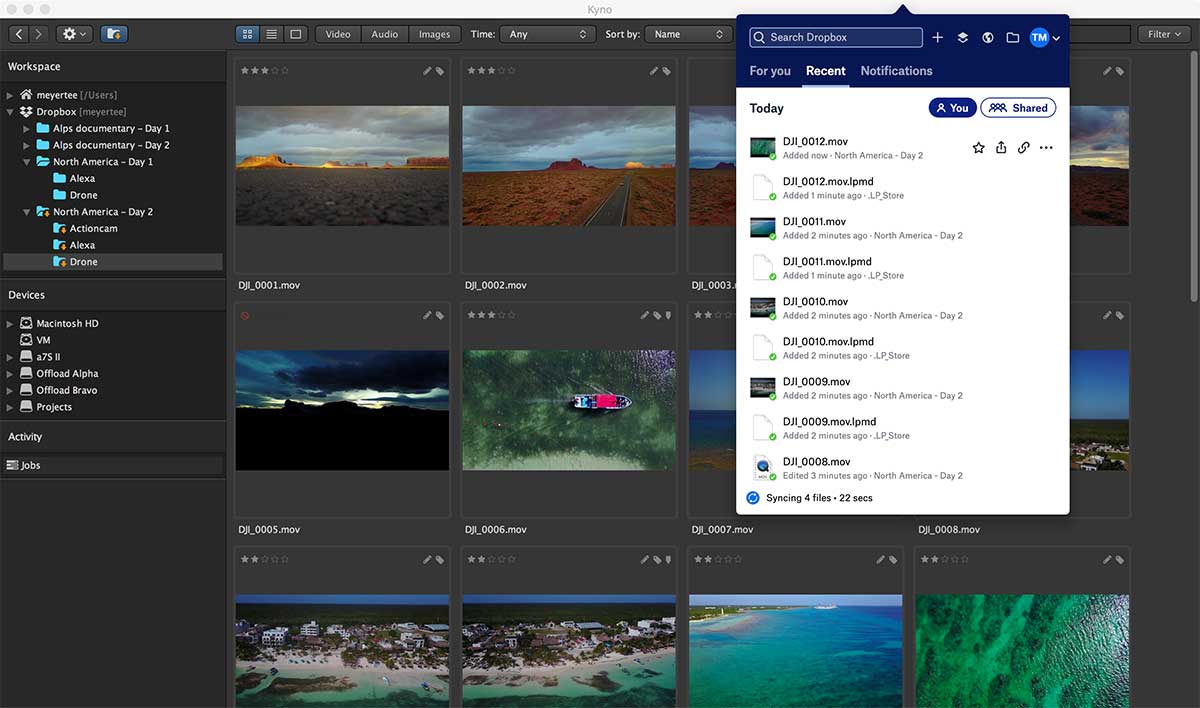This screenshot has width=1200, height=708.
Task: Switch to list view mode
Action: [x=271, y=34]
